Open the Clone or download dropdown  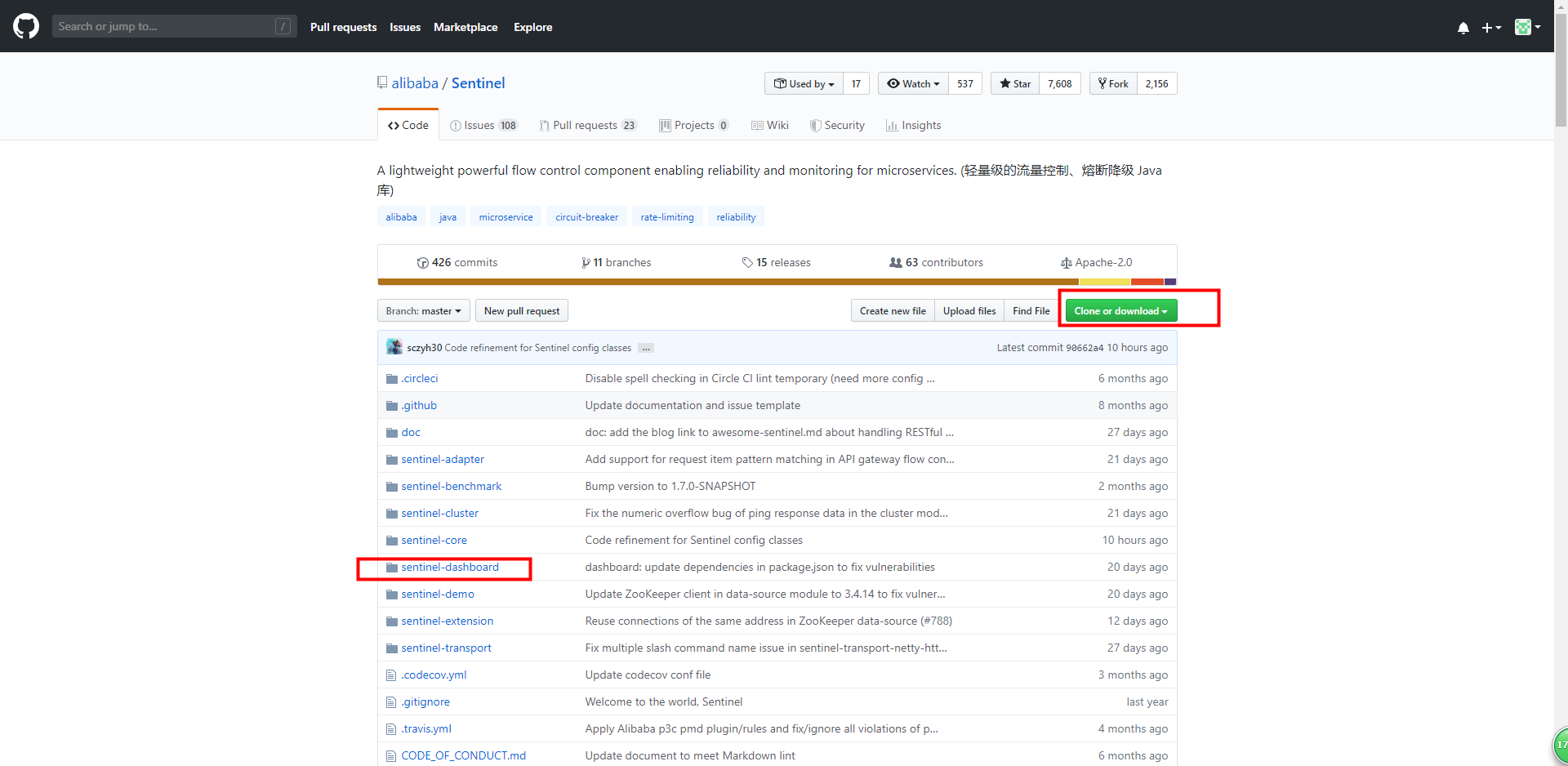point(1120,310)
